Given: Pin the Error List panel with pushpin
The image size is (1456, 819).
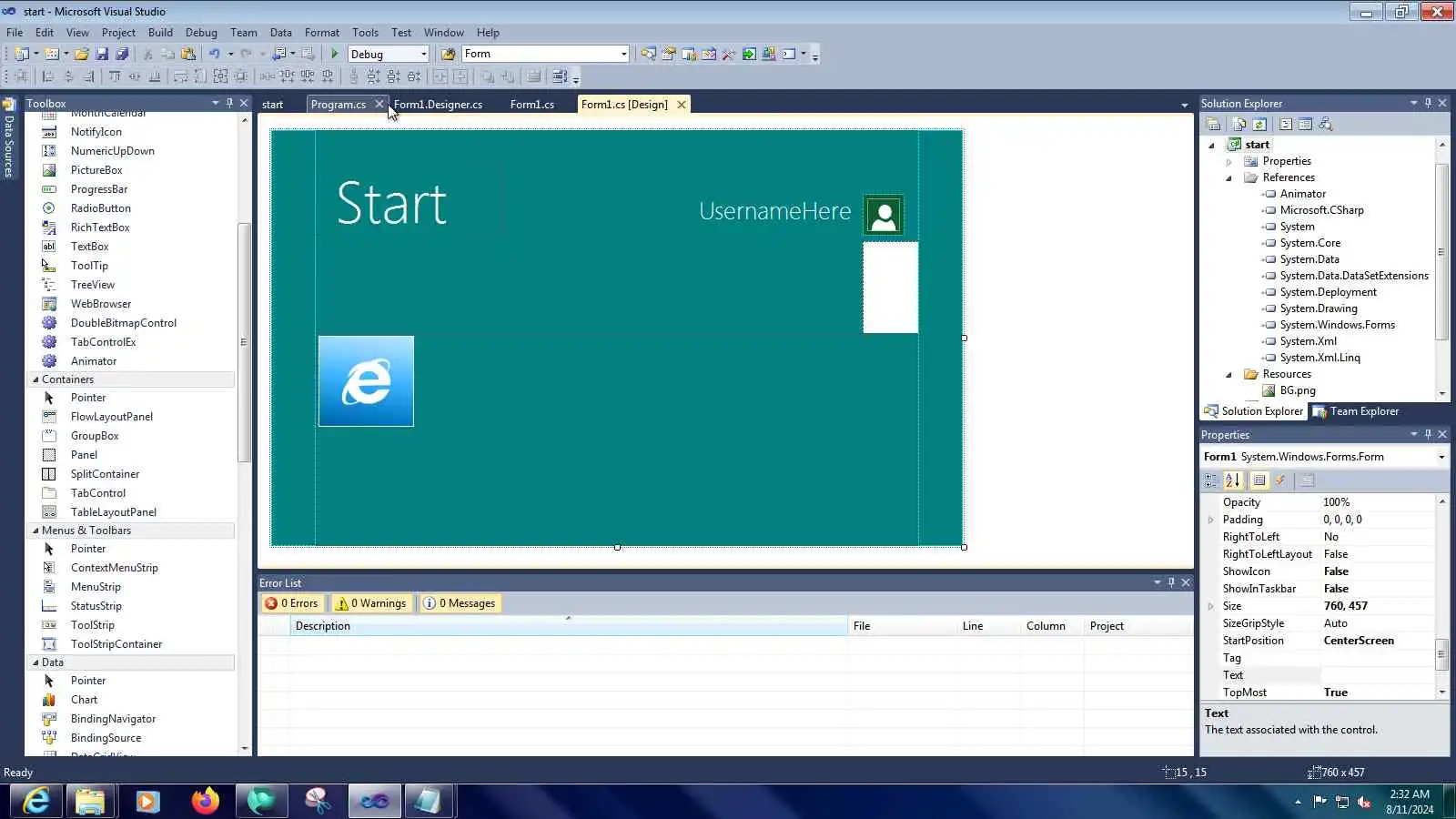Looking at the screenshot, I should click(1171, 582).
